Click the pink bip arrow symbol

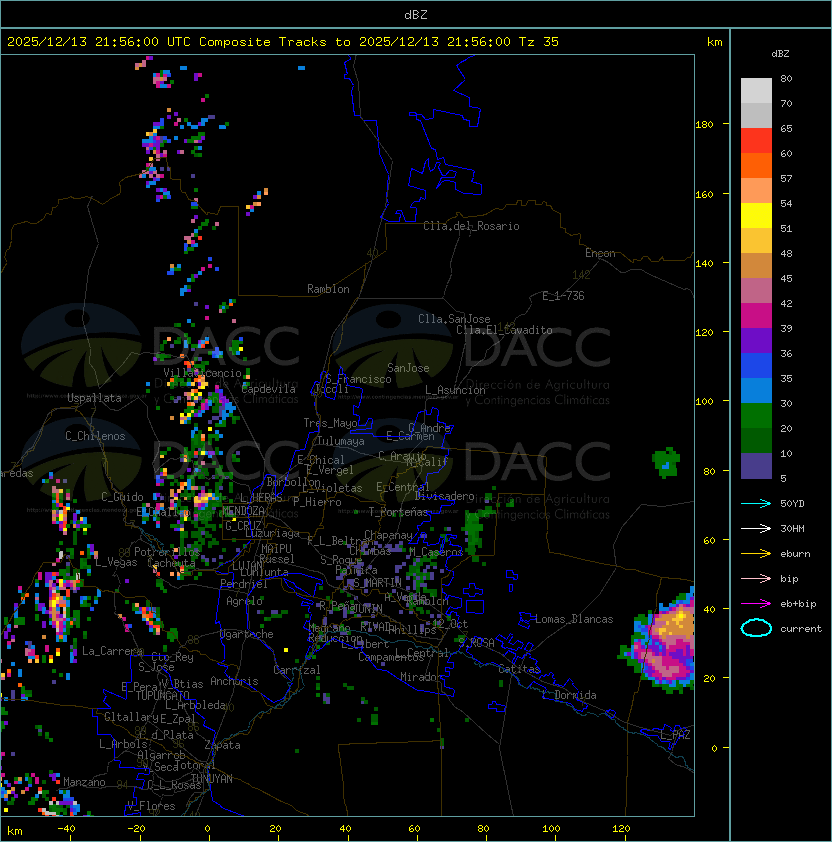(756, 578)
